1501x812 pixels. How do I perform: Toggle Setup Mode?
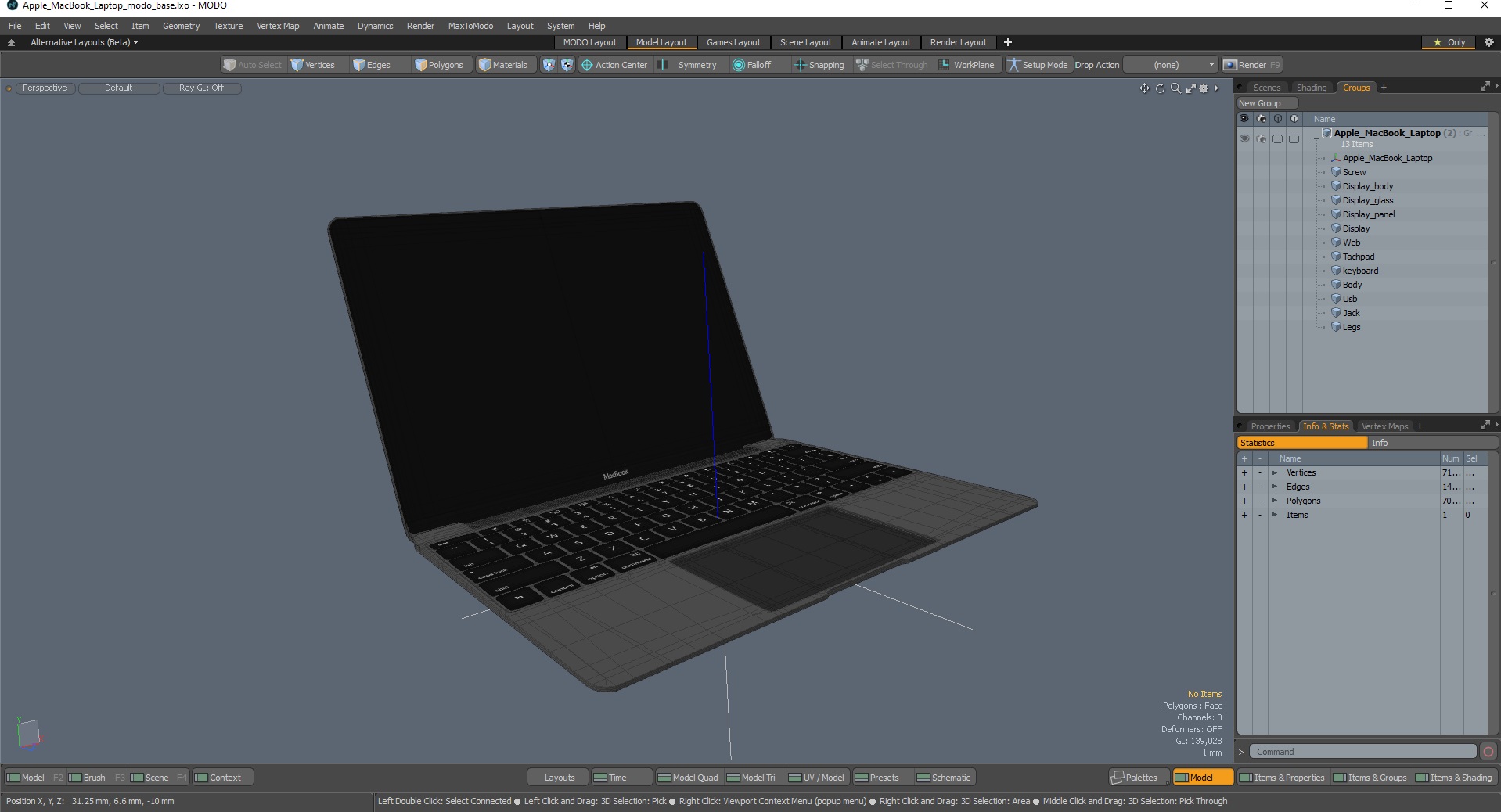(x=1038, y=65)
